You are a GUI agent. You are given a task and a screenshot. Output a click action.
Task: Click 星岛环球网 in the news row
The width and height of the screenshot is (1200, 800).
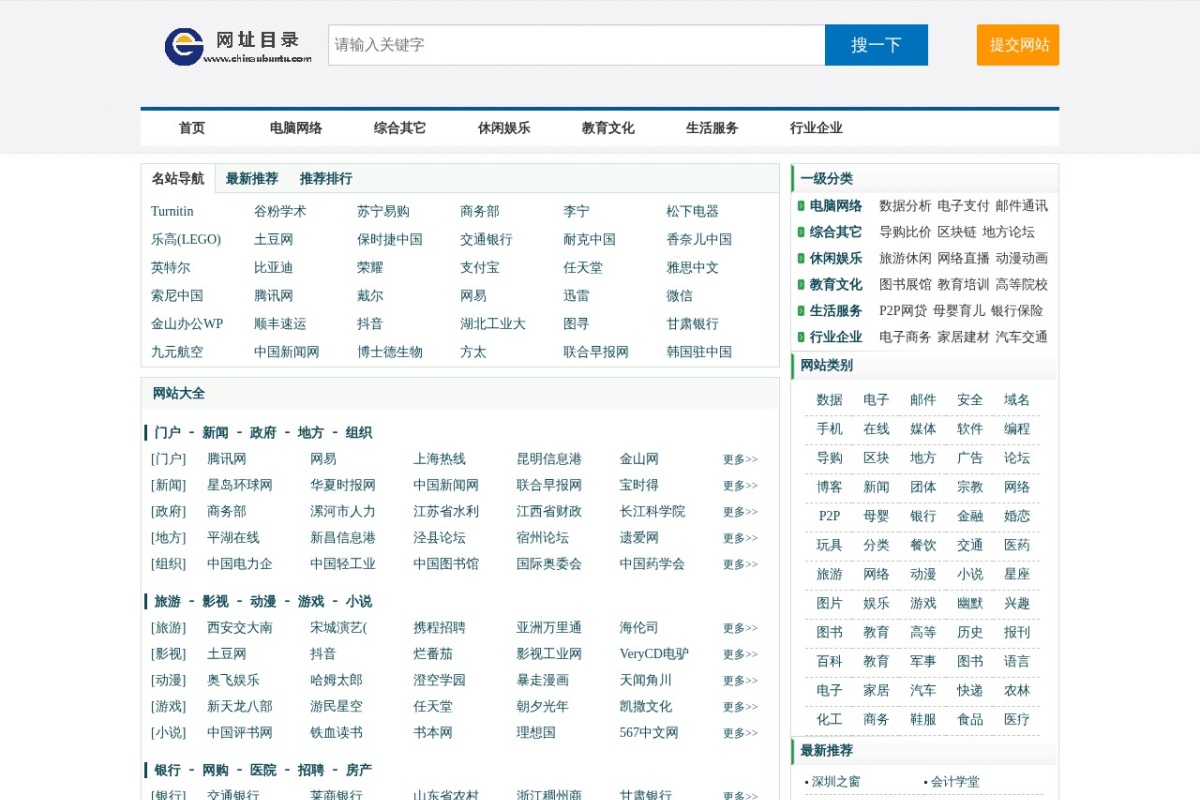(x=240, y=485)
